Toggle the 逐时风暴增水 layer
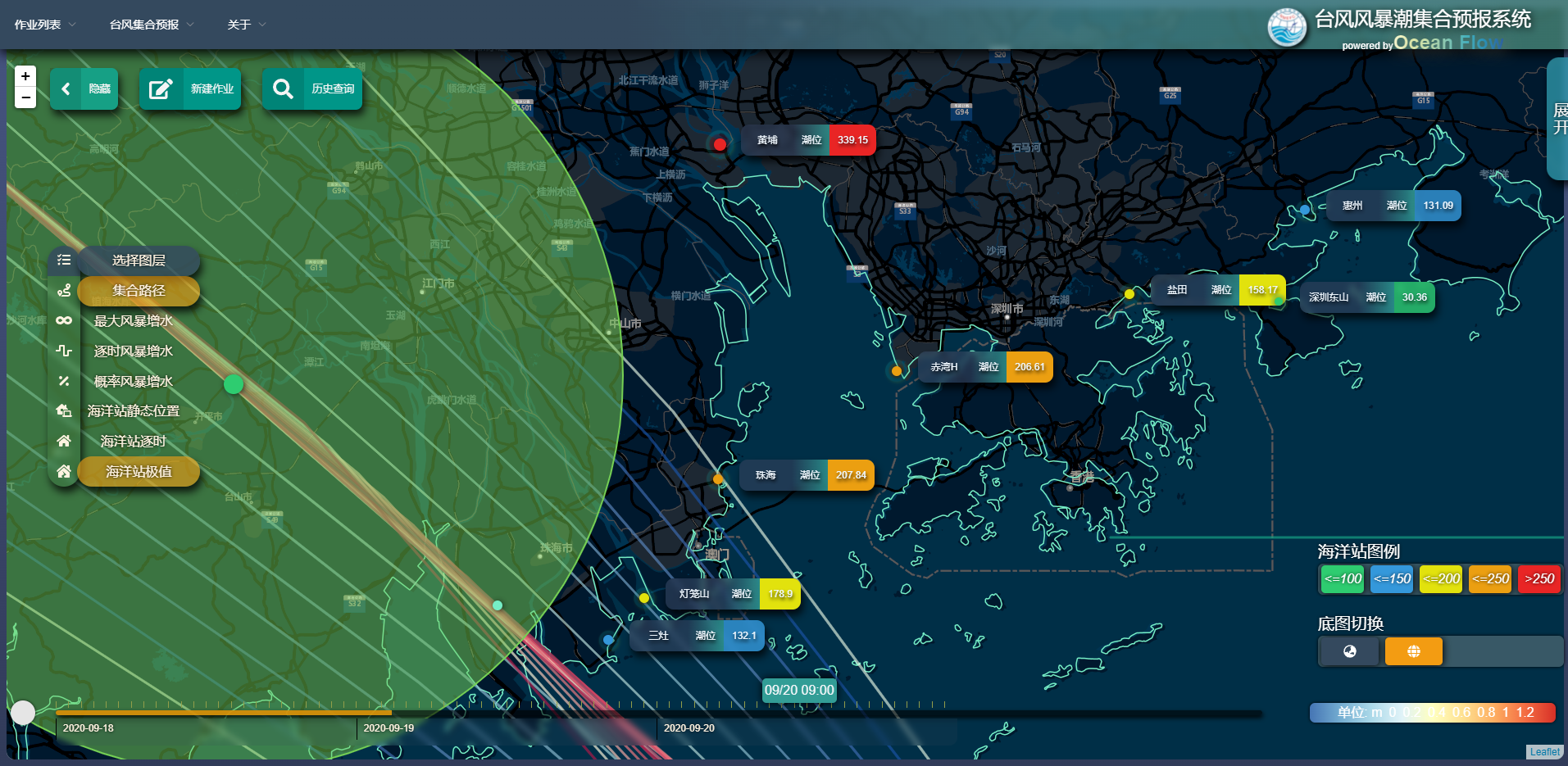Viewport: 1568px width, 766px height. (x=133, y=351)
